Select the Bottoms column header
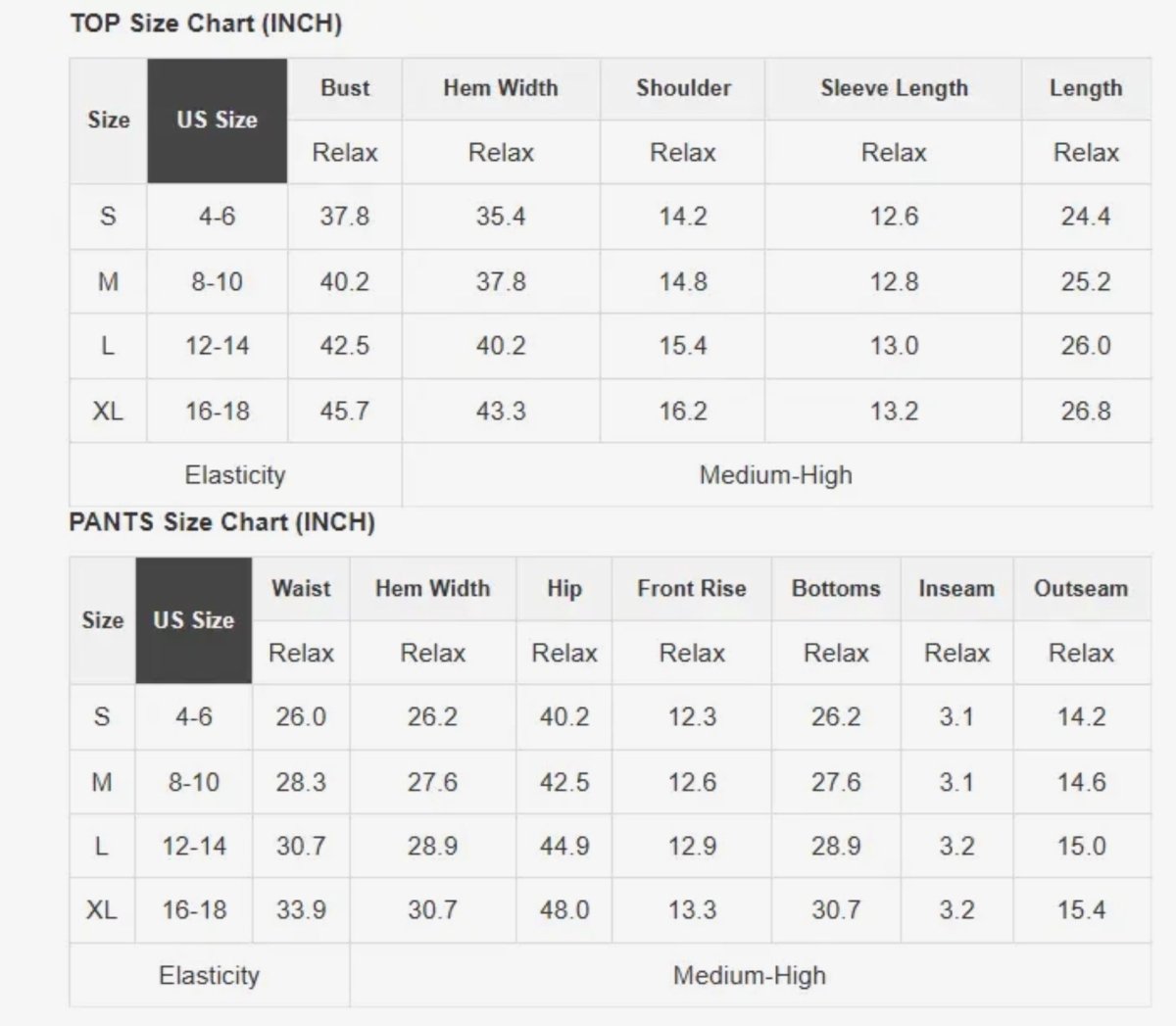 pos(836,589)
